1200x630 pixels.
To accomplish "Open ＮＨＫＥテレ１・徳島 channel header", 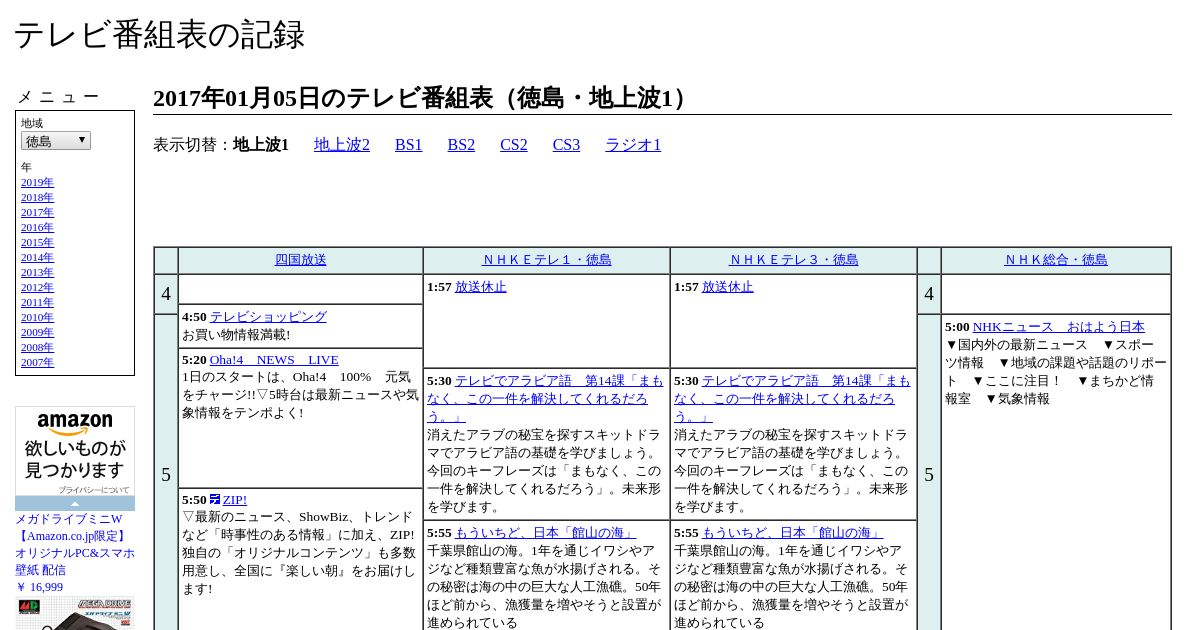I will pos(547,260).
